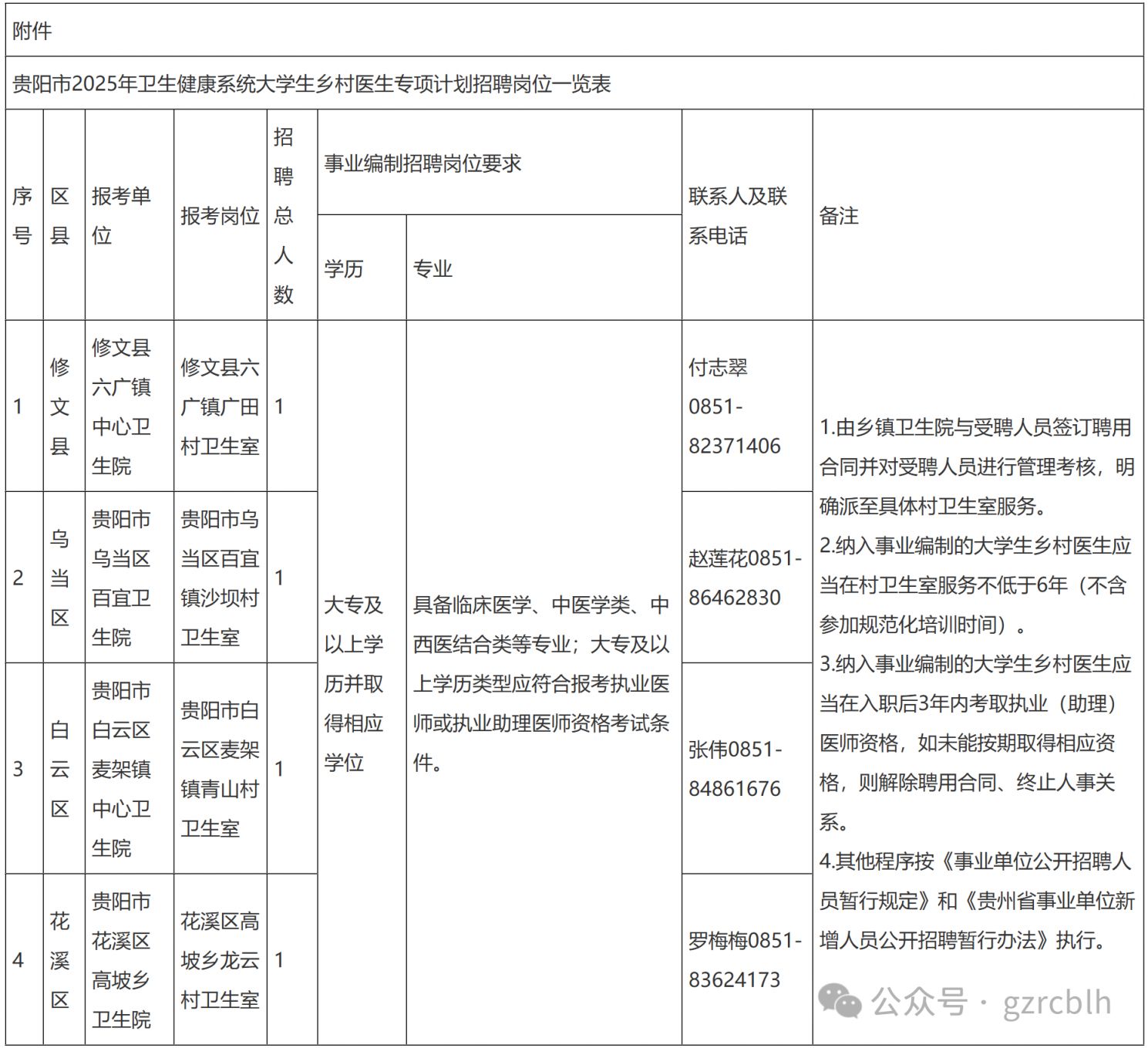Click recruit count '1' in the 沙坝村卫生室 row

(x=279, y=578)
